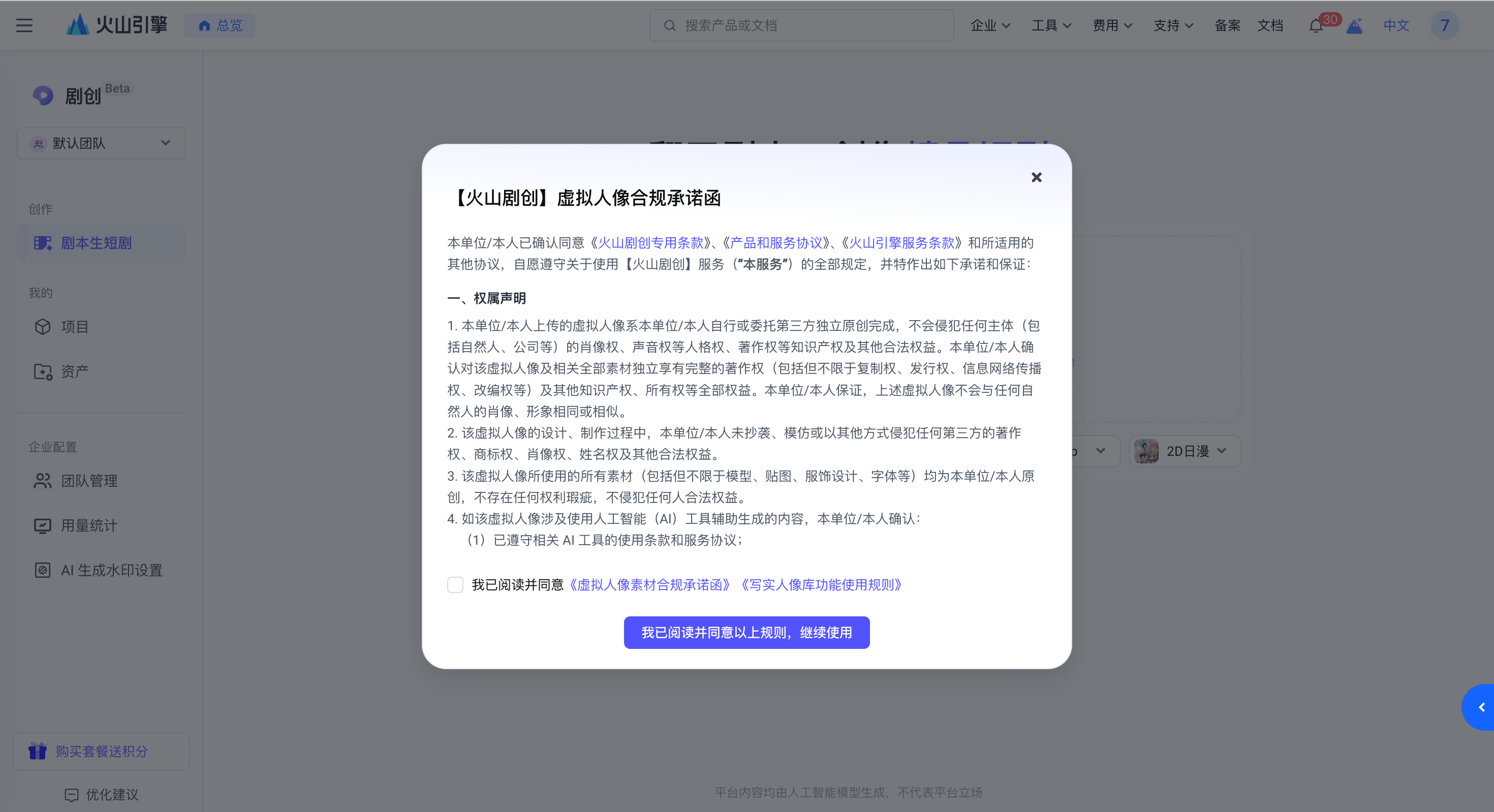Click the mountain sparkle assistant icon

(x=1355, y=26)
